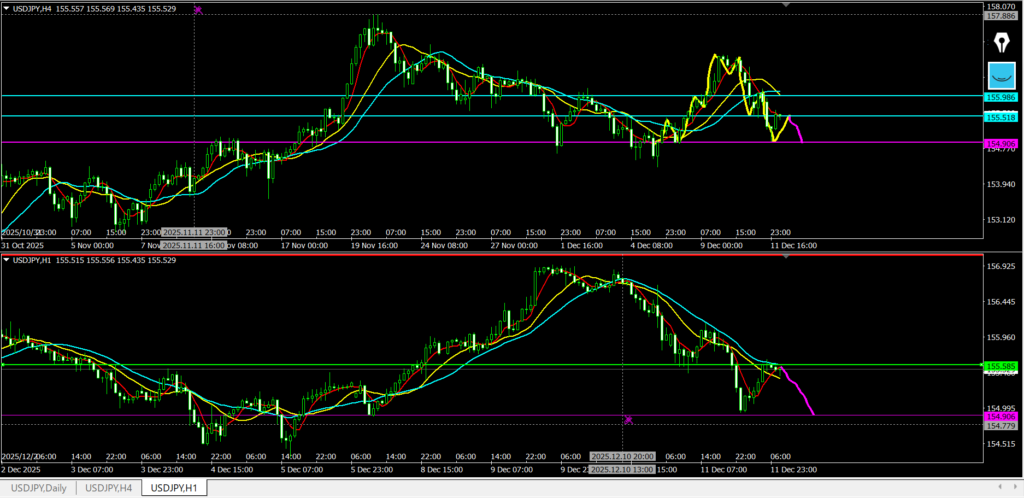Switch to the USDJPY,H4 tab
Screen dimensions: 1024x498
point(109,488)
